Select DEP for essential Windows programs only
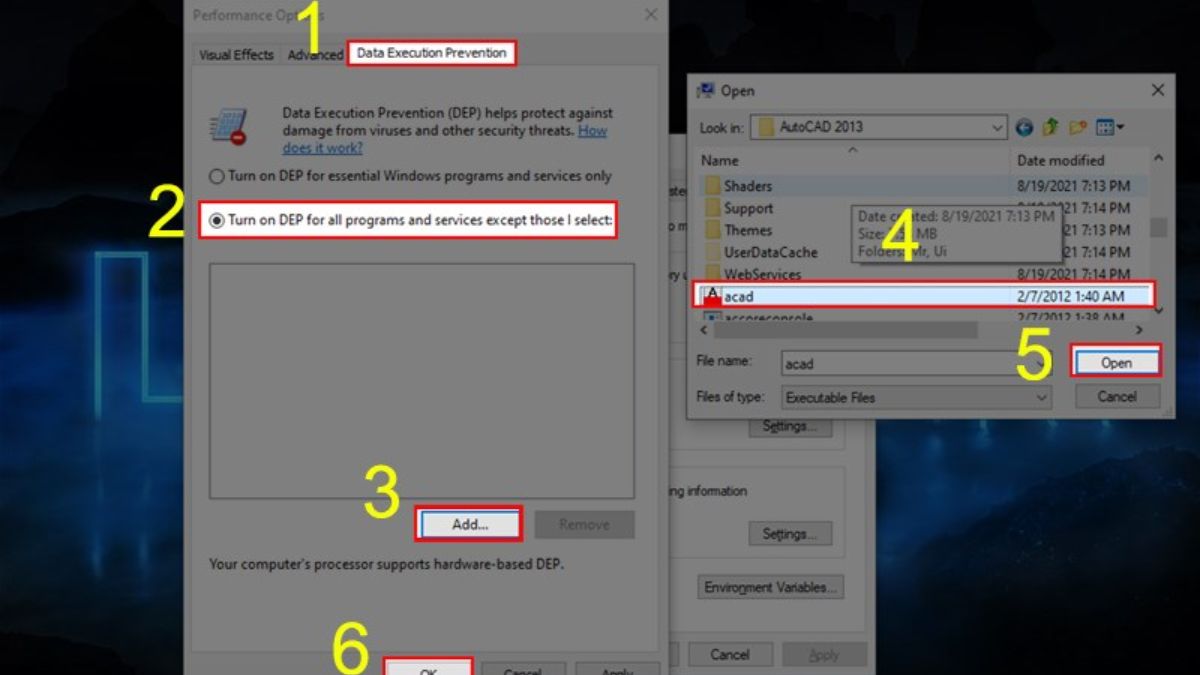This screenshot has height=675, width=1200. tap(217, 176)
